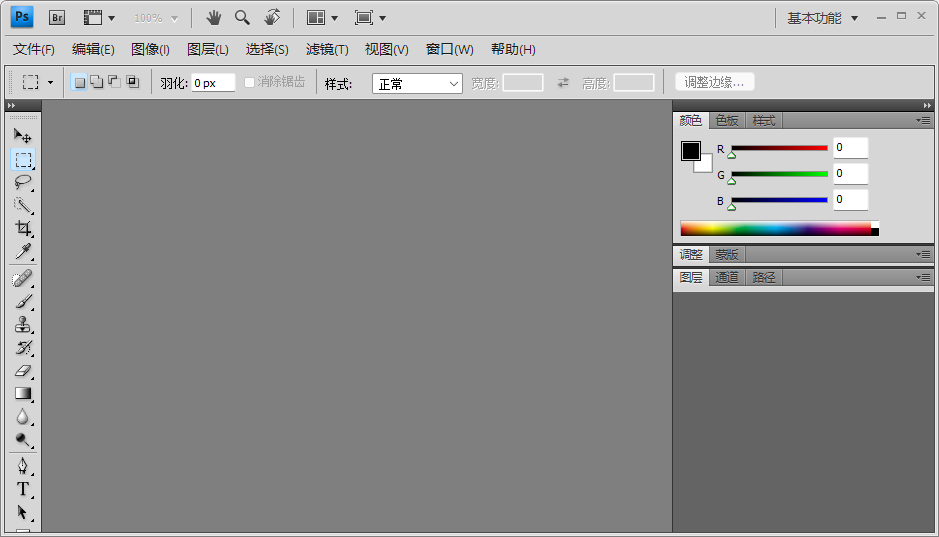Select the Eyedropper tool
This screenshot has height=537, width=939.
[23, 251]
